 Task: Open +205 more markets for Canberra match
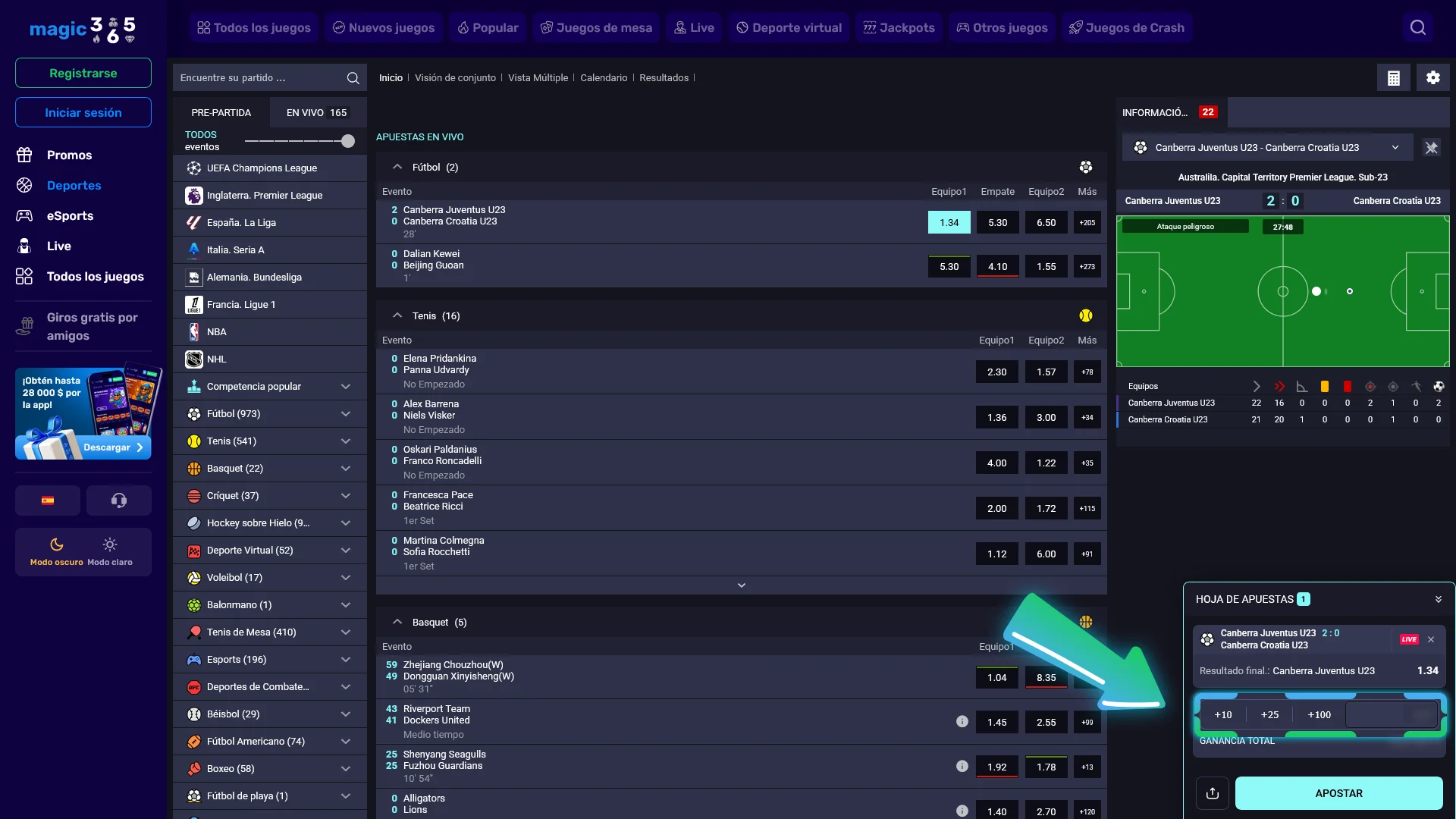tap(1087, 222)
